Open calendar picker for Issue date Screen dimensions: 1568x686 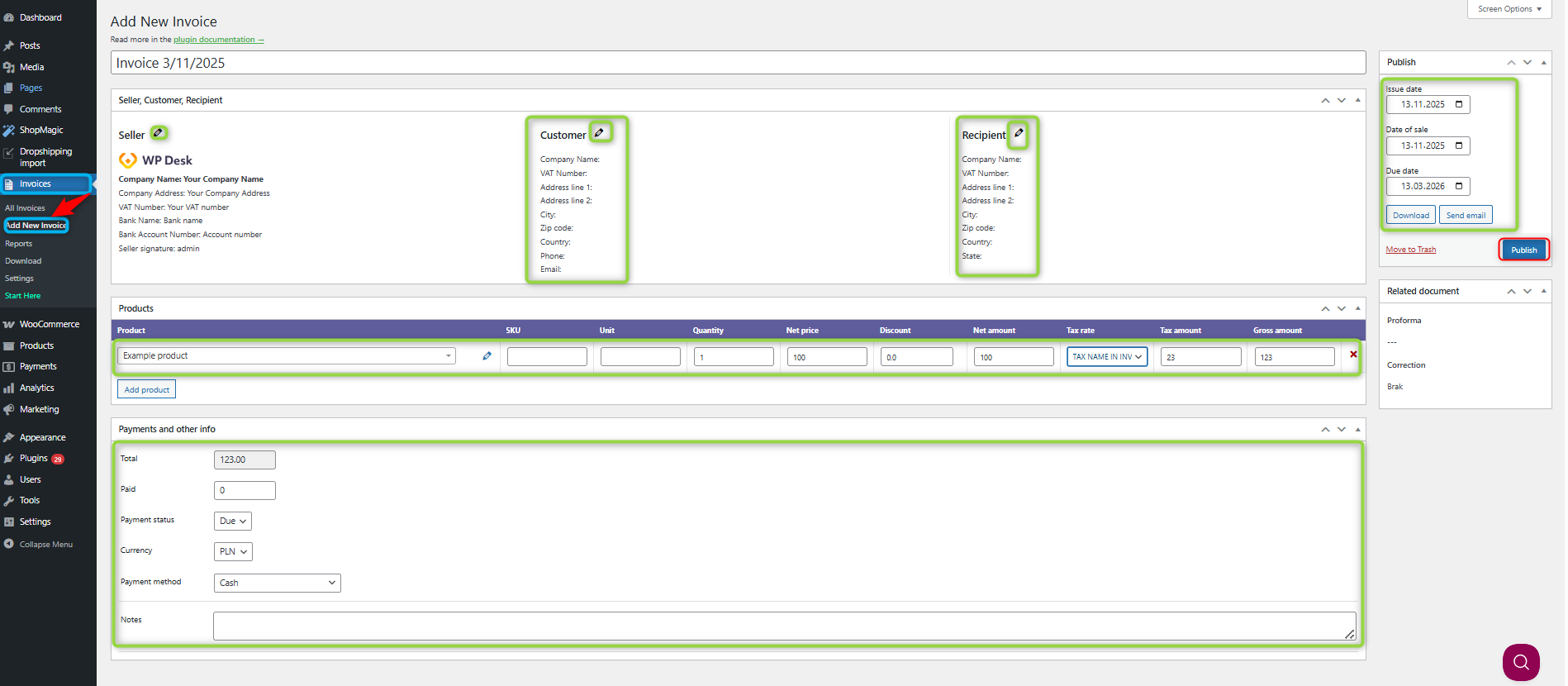point(1459,105)
